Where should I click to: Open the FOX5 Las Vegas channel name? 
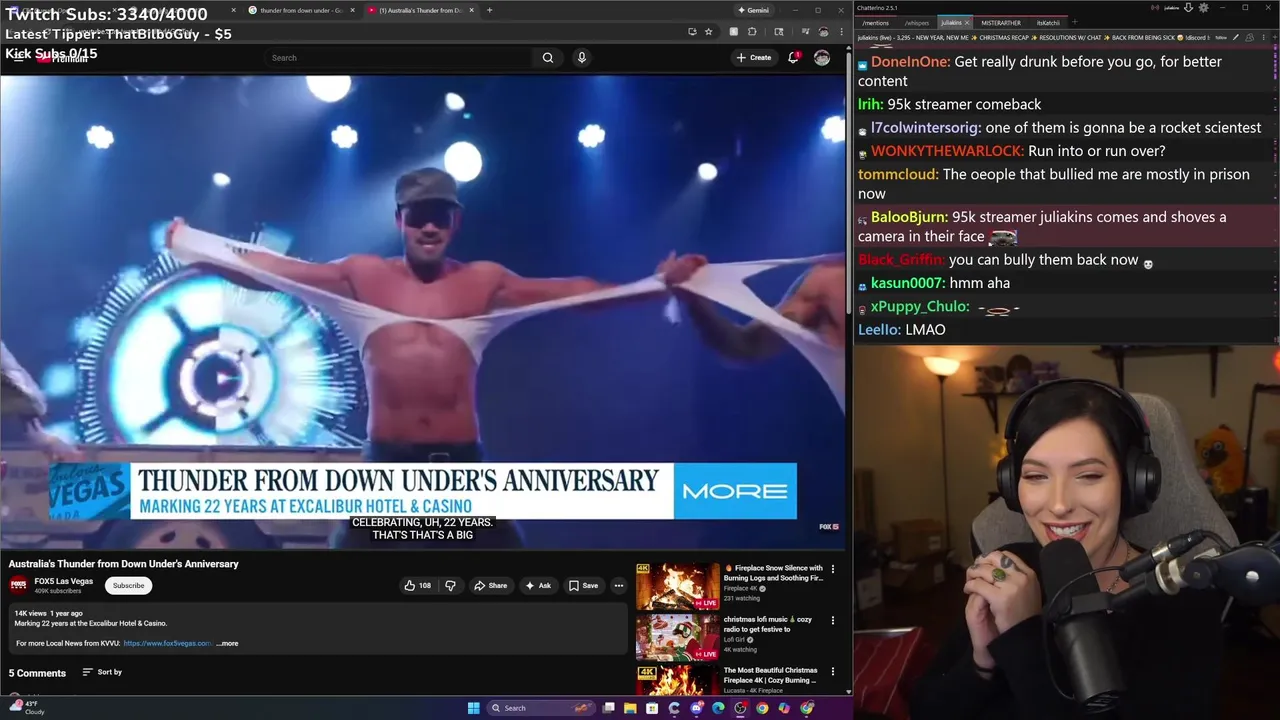click(64, 581)
